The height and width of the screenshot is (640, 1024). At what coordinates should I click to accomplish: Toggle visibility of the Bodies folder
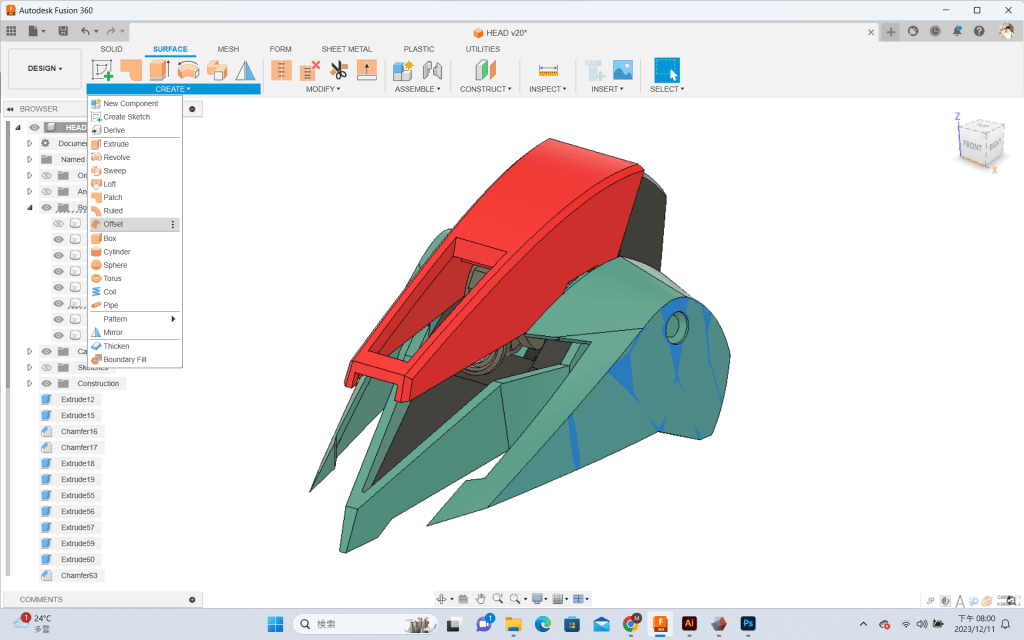(46, 208)
